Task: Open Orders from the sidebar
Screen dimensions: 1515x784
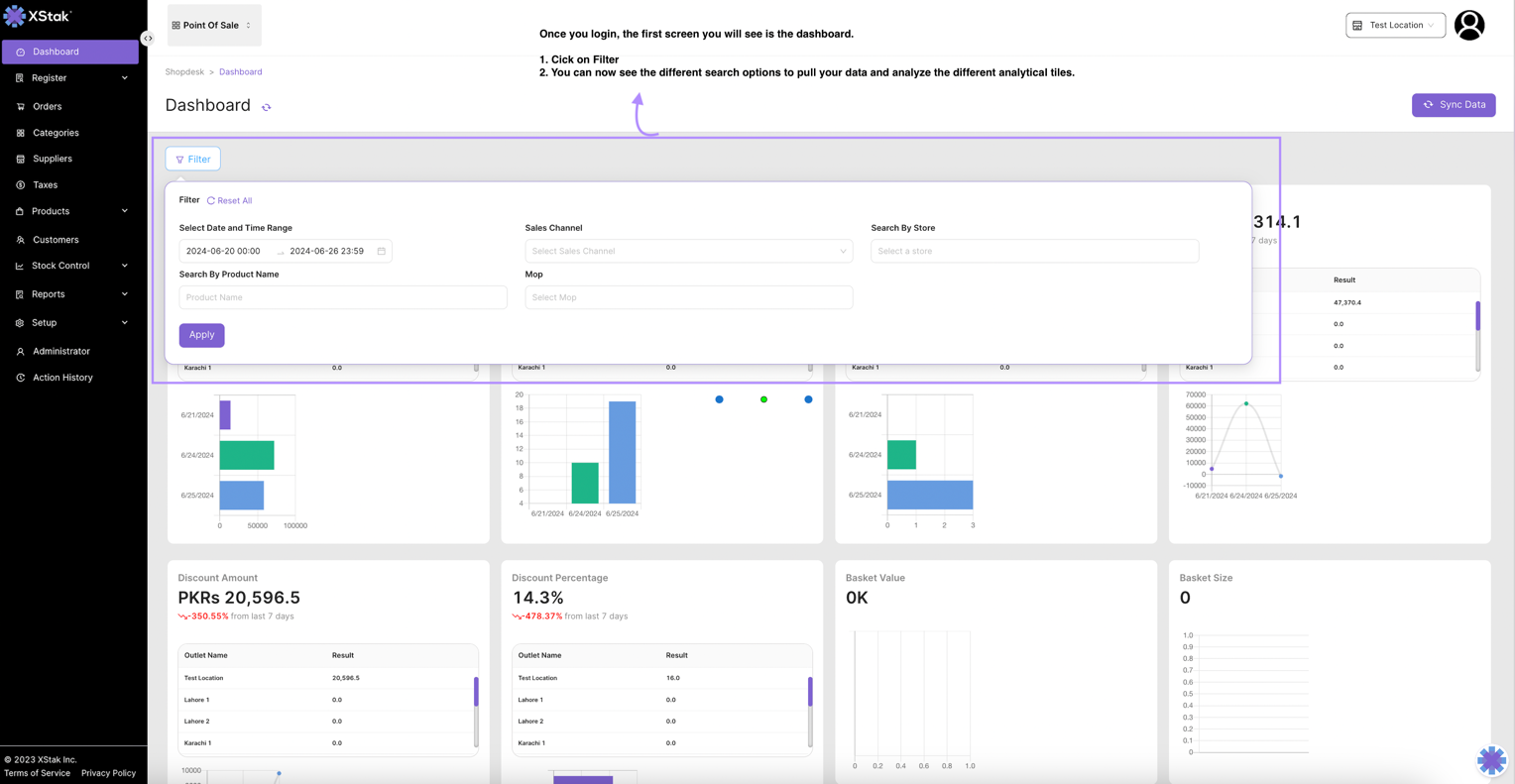Action: (47, 106)
